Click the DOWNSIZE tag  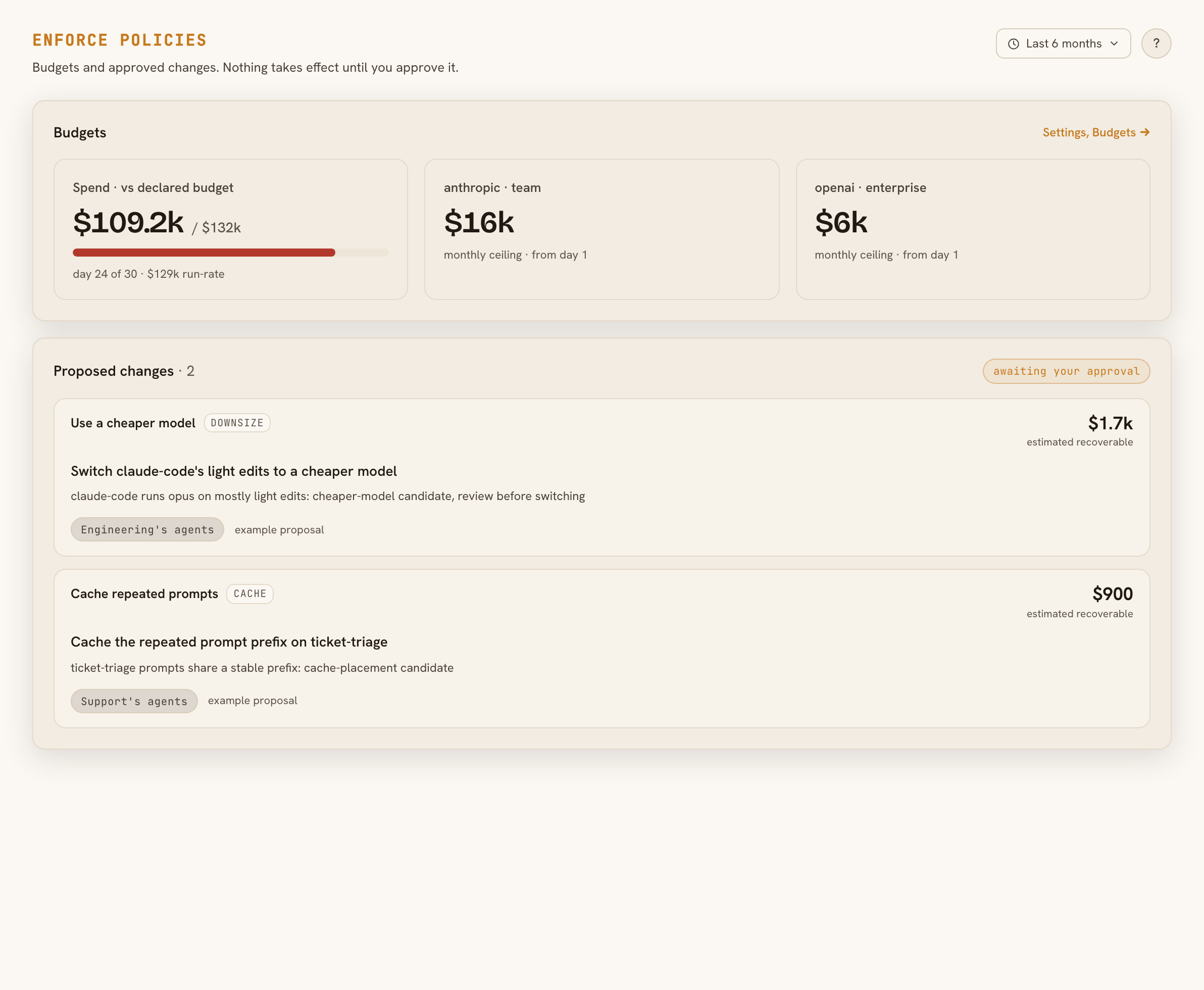(237, 423)
